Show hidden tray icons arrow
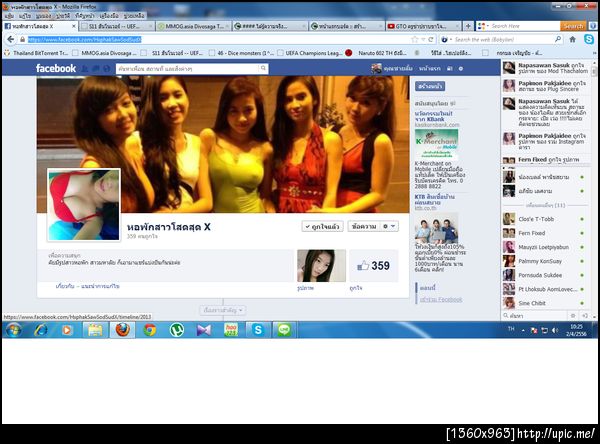Image resolution: width=600 pixels, height=444 pixels. coord(523,330)
